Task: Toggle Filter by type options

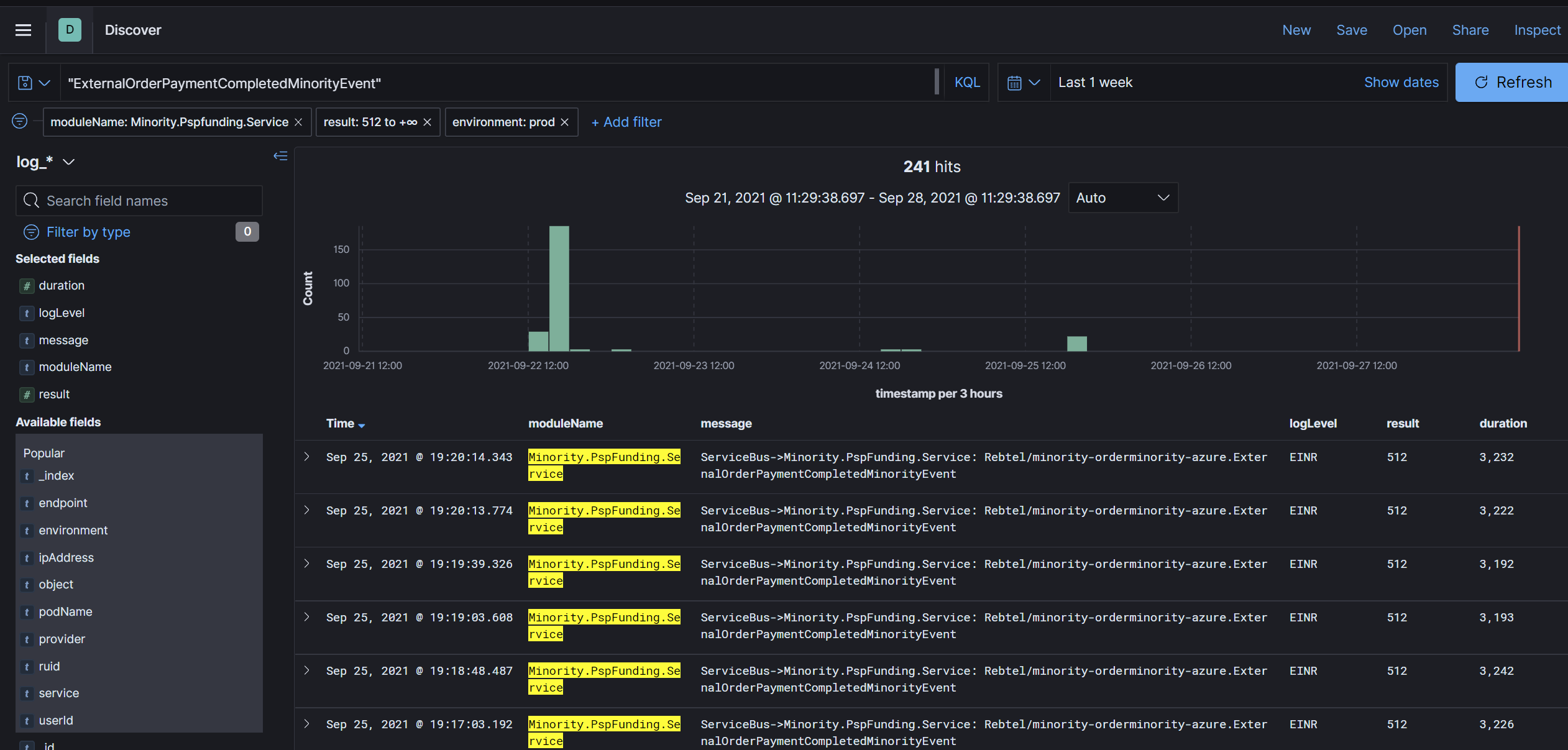Action: tap(88, 232)
